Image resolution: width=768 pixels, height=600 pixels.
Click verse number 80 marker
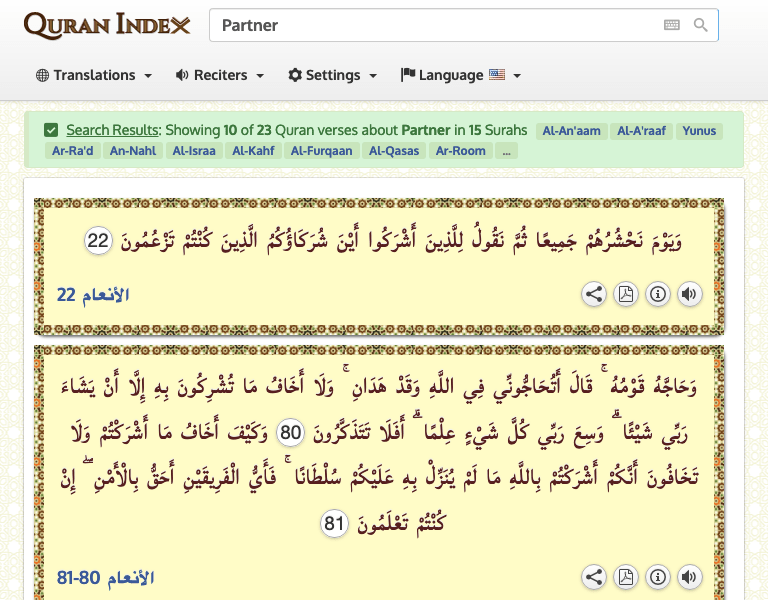(290, 432)
